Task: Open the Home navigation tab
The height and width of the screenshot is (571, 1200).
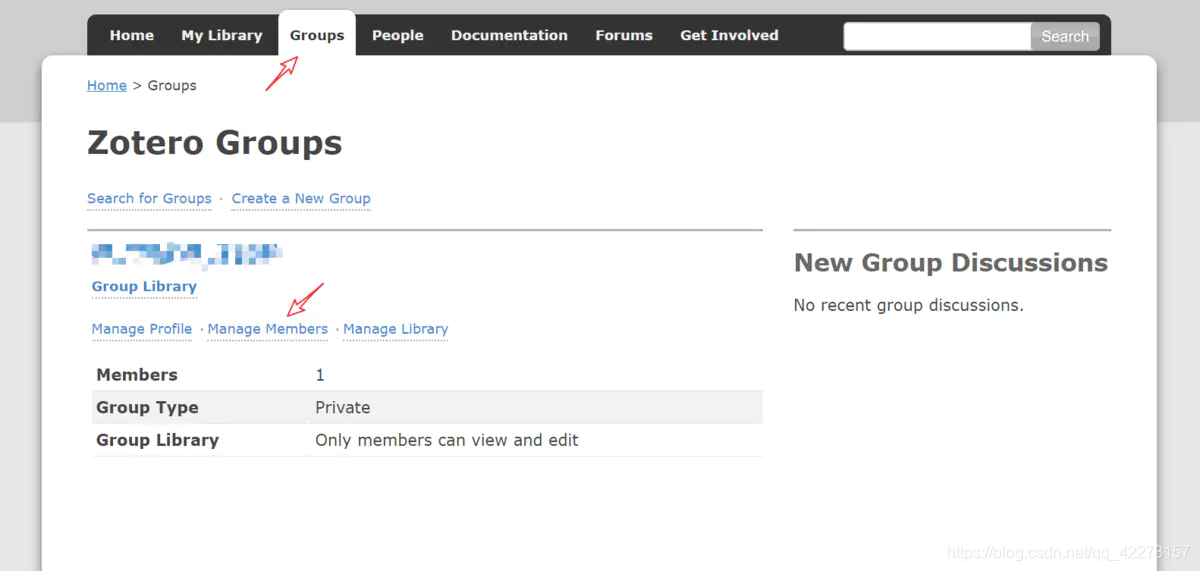Action: 132,35
